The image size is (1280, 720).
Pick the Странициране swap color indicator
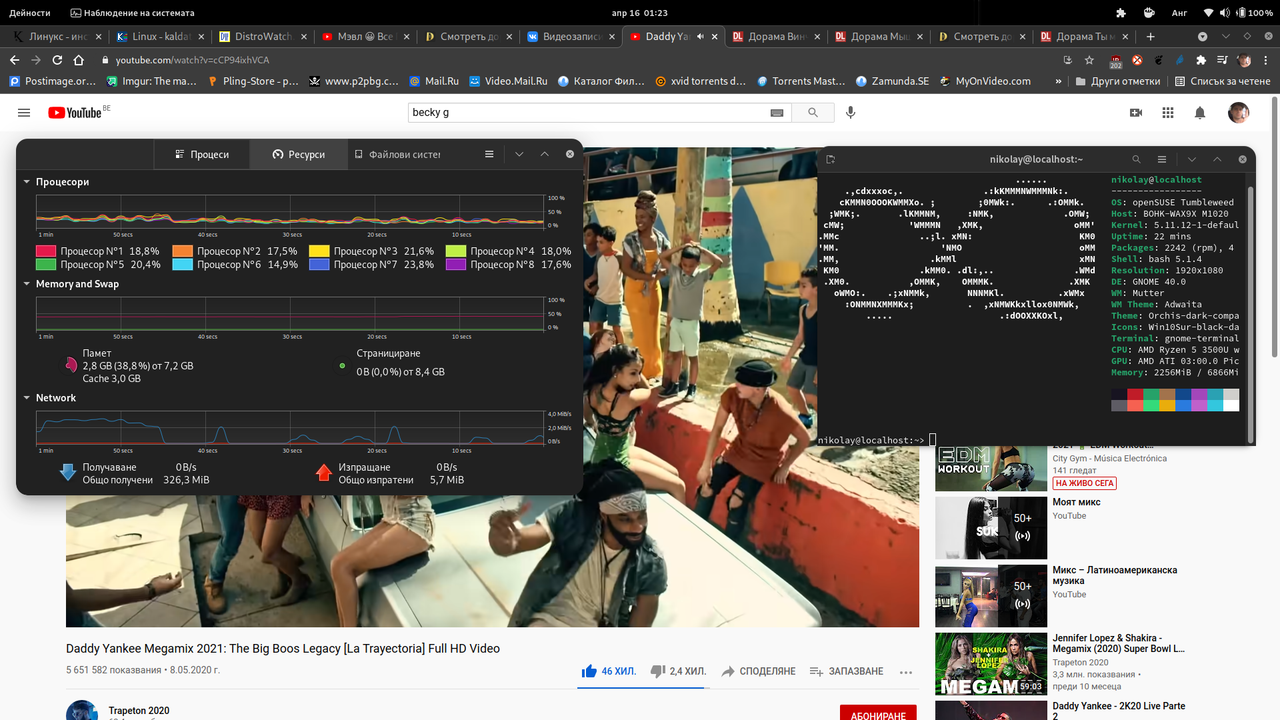(342, 366)
